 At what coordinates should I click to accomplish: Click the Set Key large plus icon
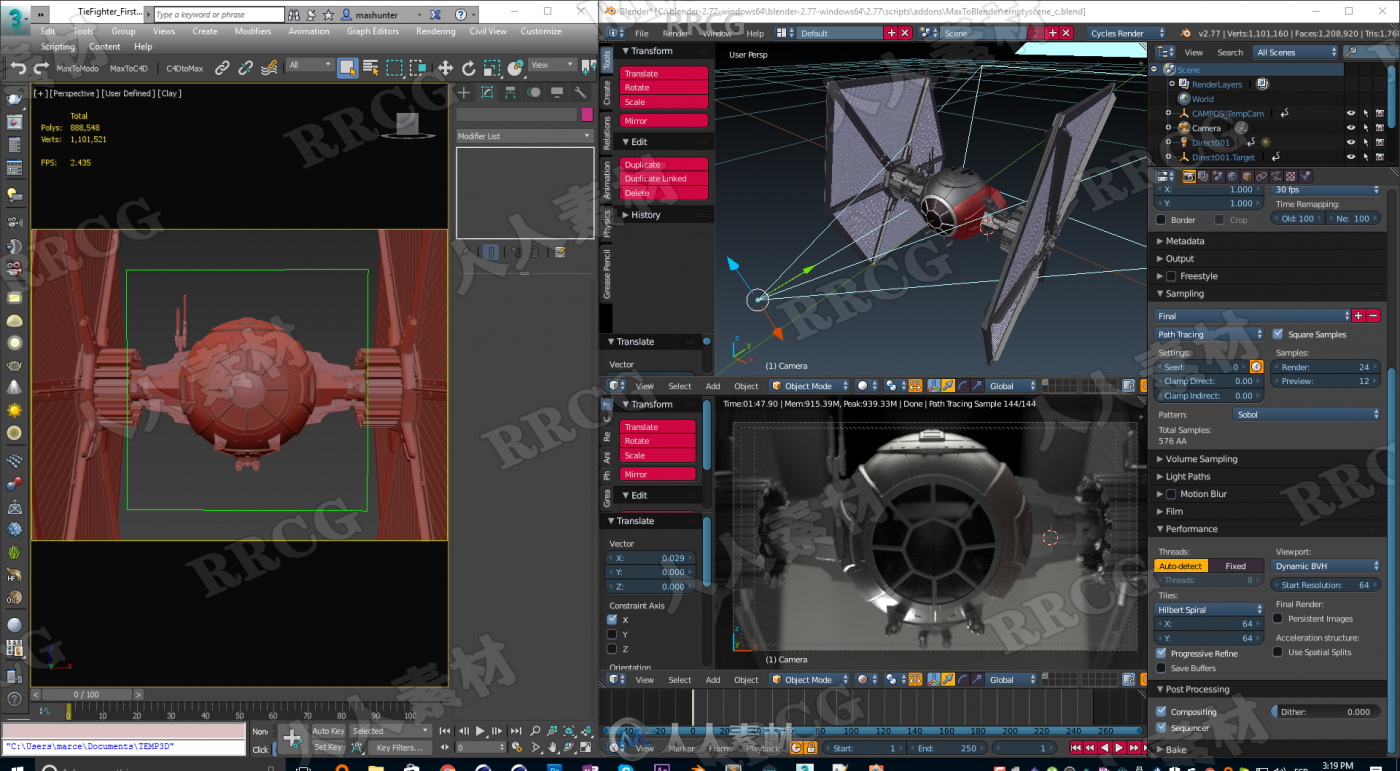[x=292, y=739]
